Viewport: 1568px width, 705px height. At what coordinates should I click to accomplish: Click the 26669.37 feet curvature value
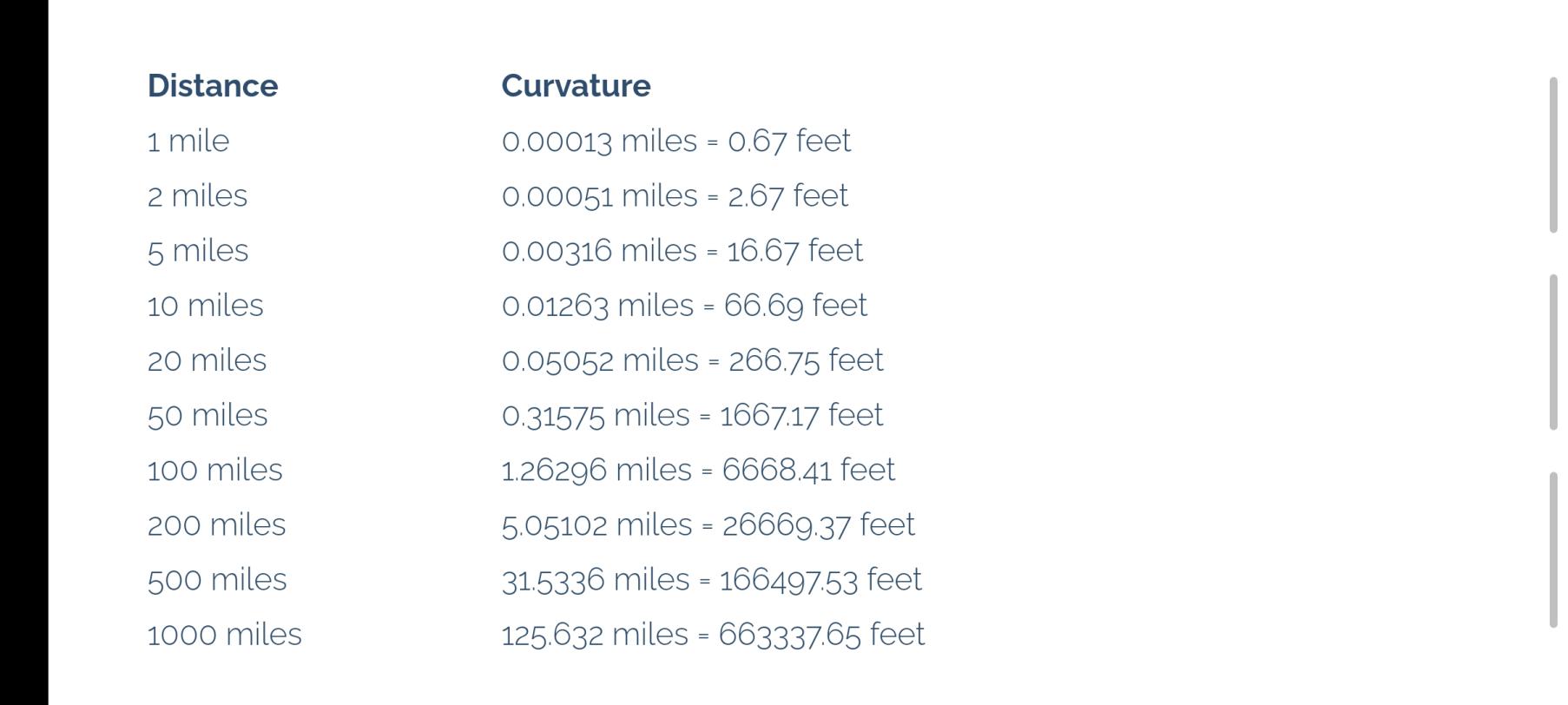pyautogui.click(x=818, y=524)
